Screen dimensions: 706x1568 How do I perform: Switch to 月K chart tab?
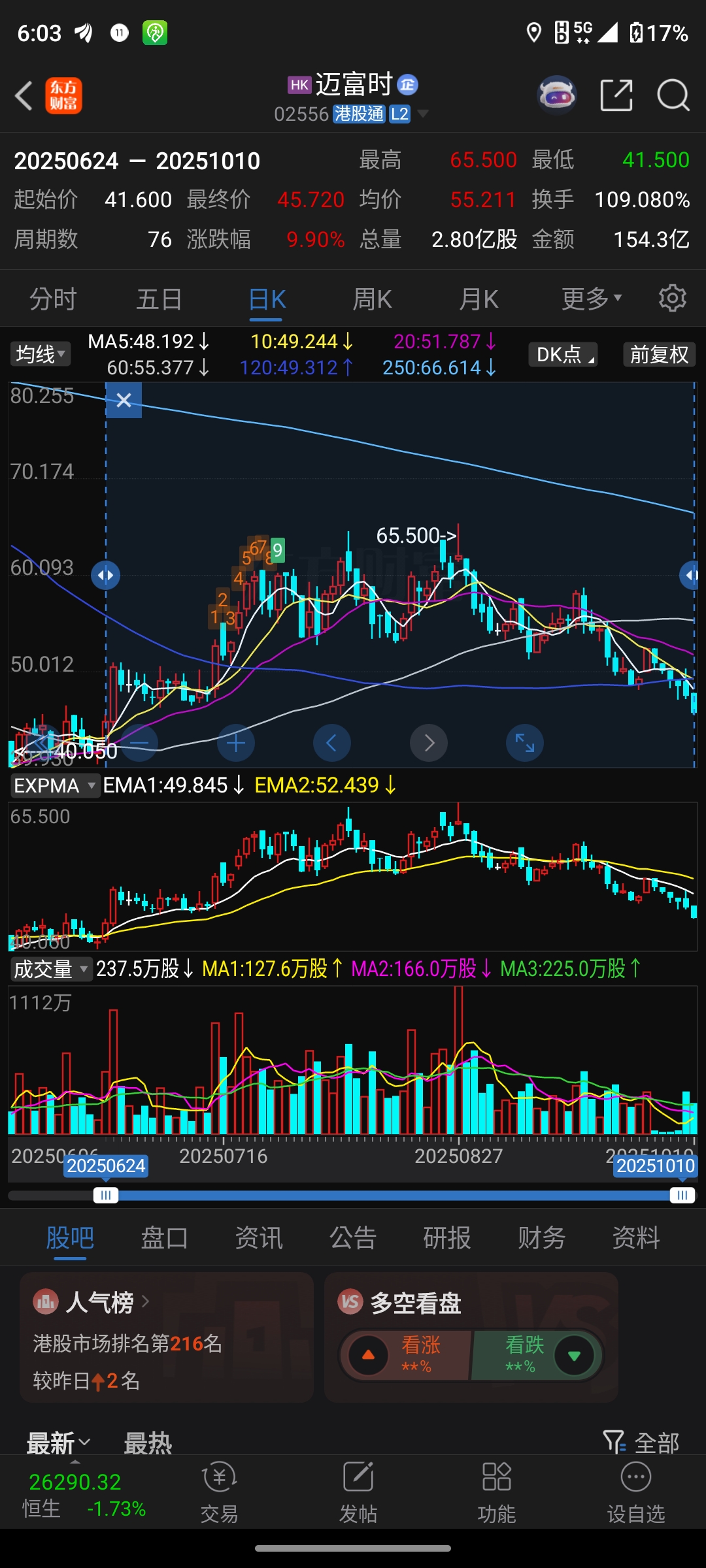pyautogui.click(x=479, y=299)
